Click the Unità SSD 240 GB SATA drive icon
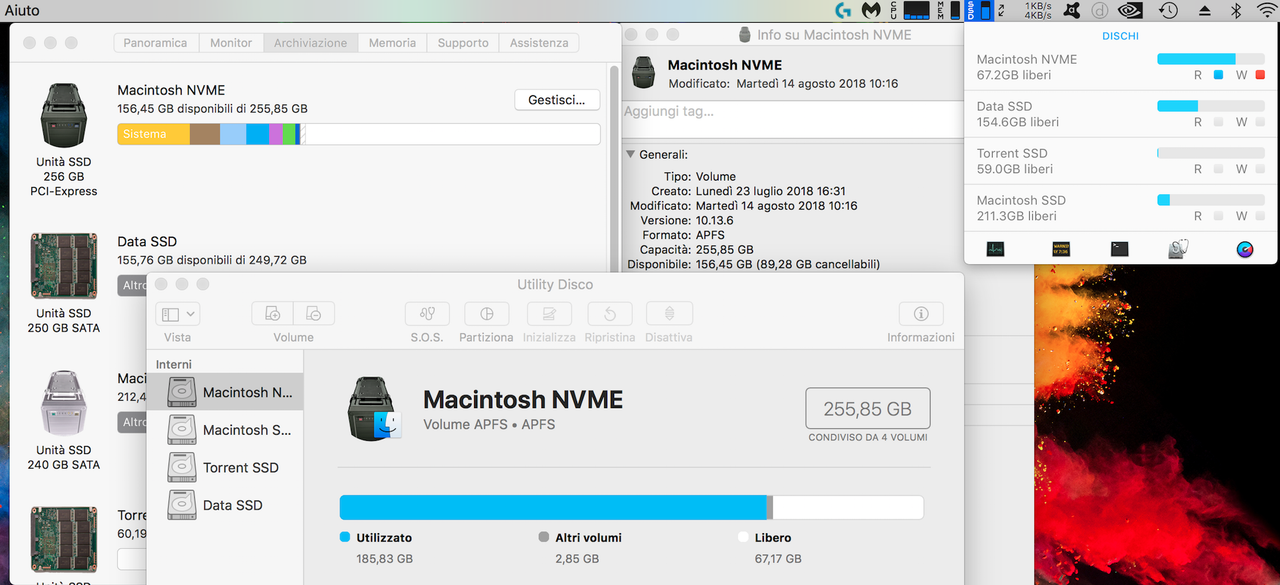This screenshot has width=1280, height=585. (x=64, y=404)
